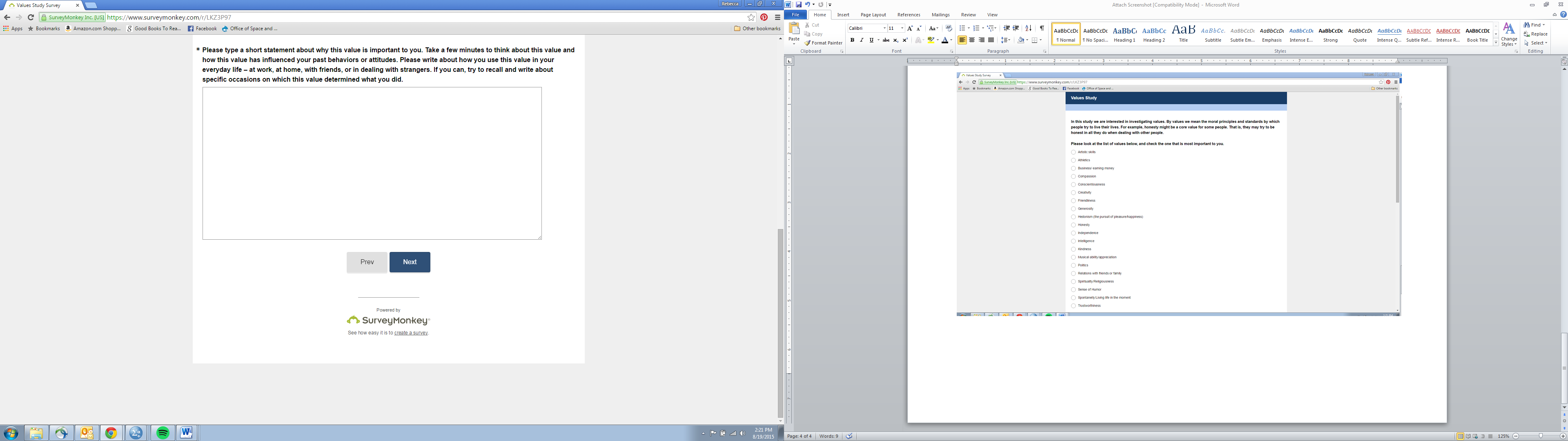The height and width of the screenshot is (441, 1568).
Task: Toggle Bold formatting in Word
Action: [x=852, y=40]
